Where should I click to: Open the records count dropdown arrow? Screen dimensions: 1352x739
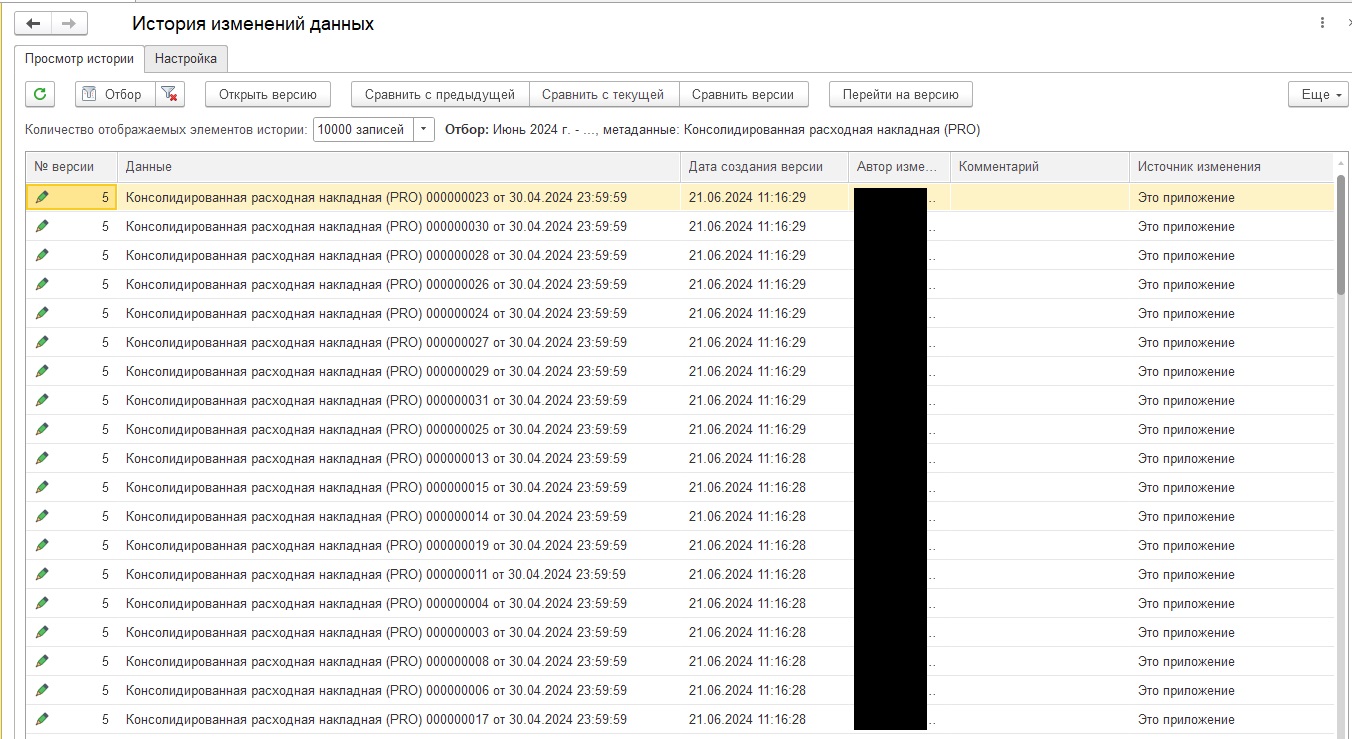423,130
